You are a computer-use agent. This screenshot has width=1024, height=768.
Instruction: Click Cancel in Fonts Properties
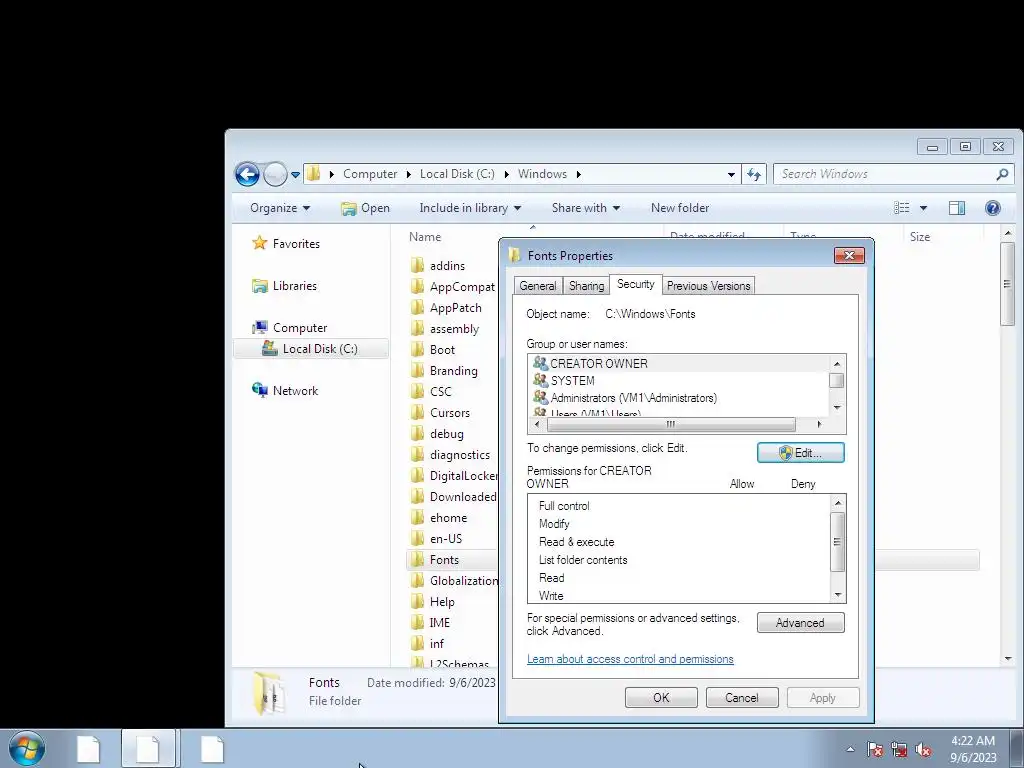742,697
